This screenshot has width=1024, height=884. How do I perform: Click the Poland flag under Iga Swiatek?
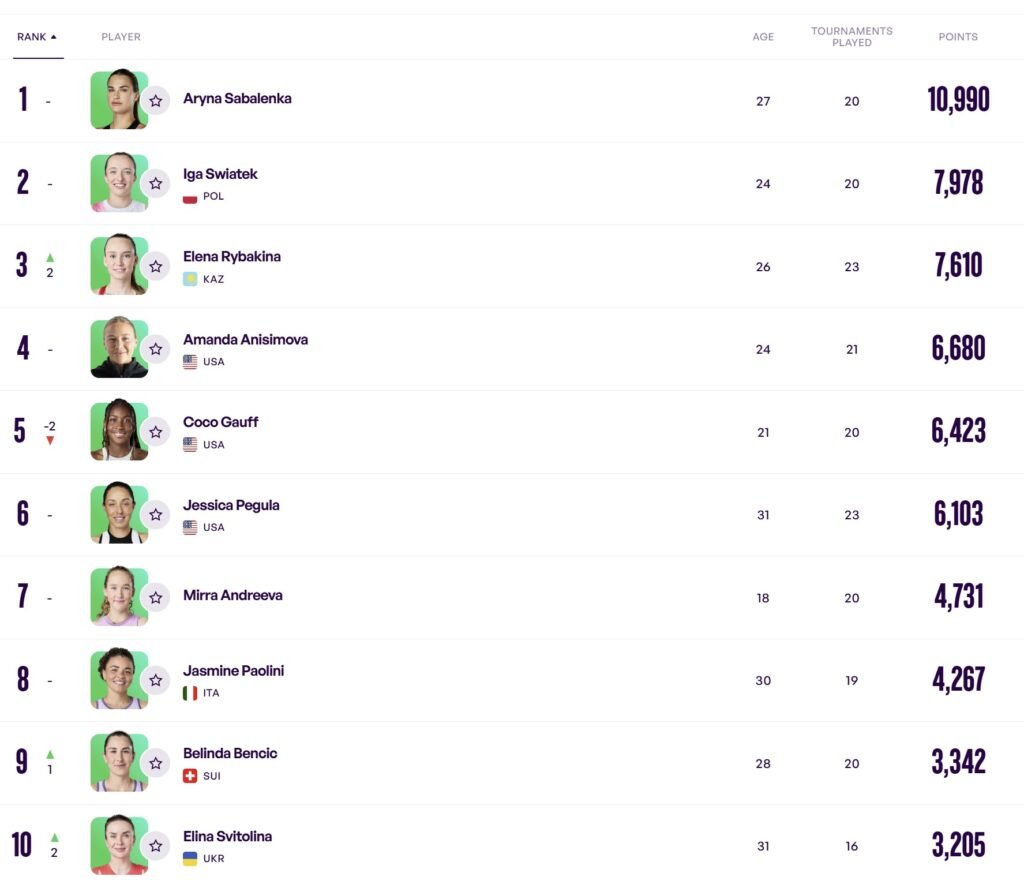tap(190, 197)
